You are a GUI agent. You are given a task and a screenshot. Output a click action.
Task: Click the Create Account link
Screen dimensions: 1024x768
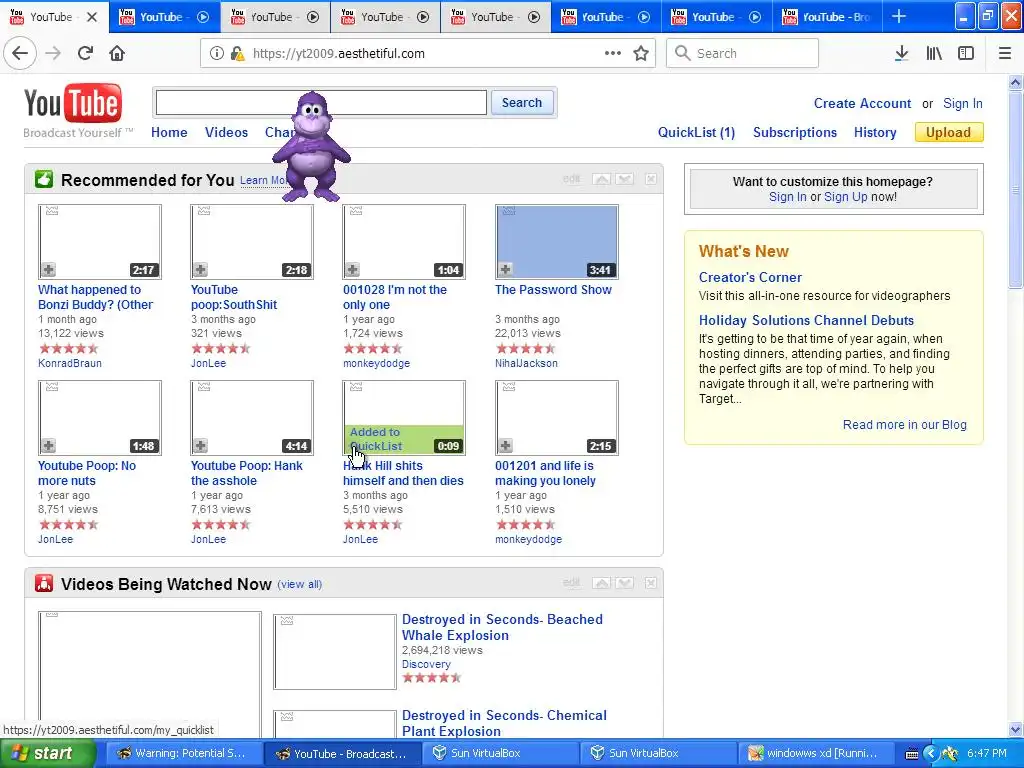click(862, 103)
